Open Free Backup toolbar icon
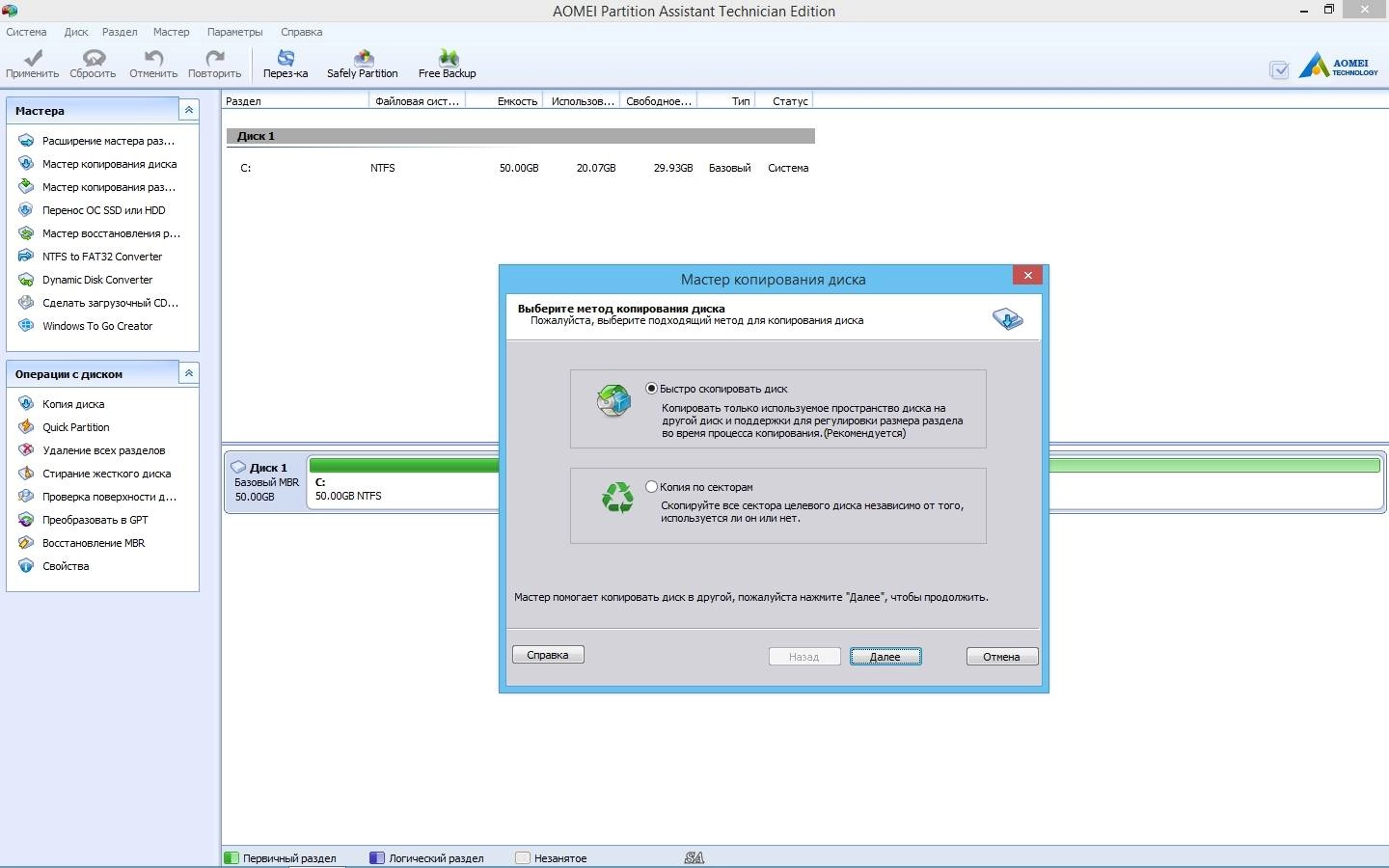1389x868 pixels. click(x=448, y=64)
